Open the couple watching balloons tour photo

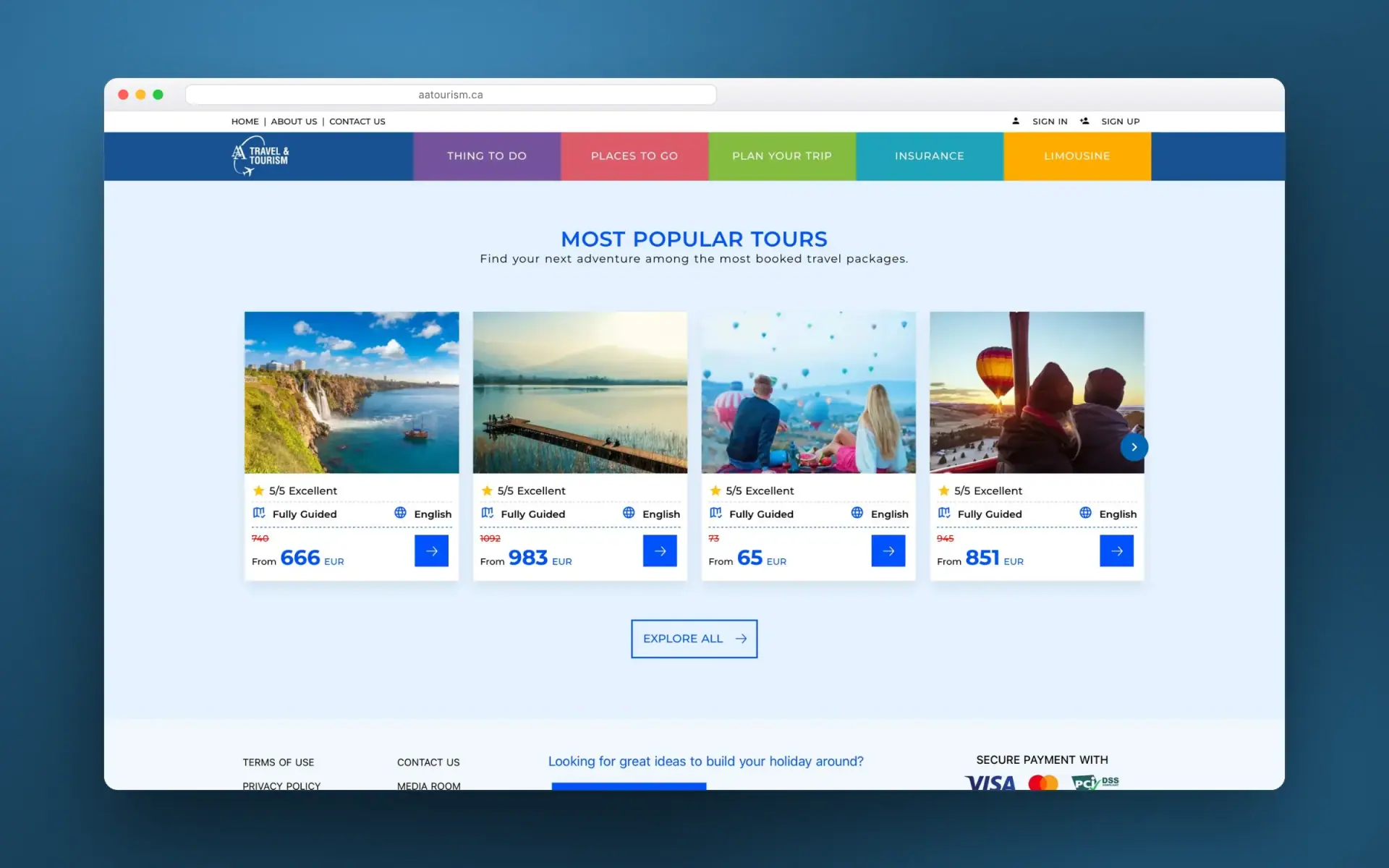(x=808, y=392)
